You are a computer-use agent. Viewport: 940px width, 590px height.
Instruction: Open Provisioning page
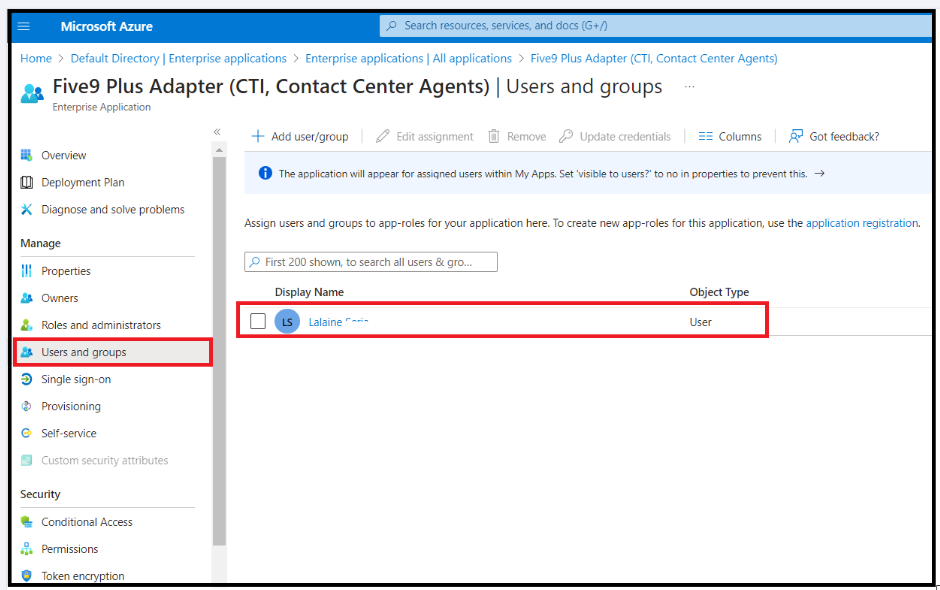[71, 406]
